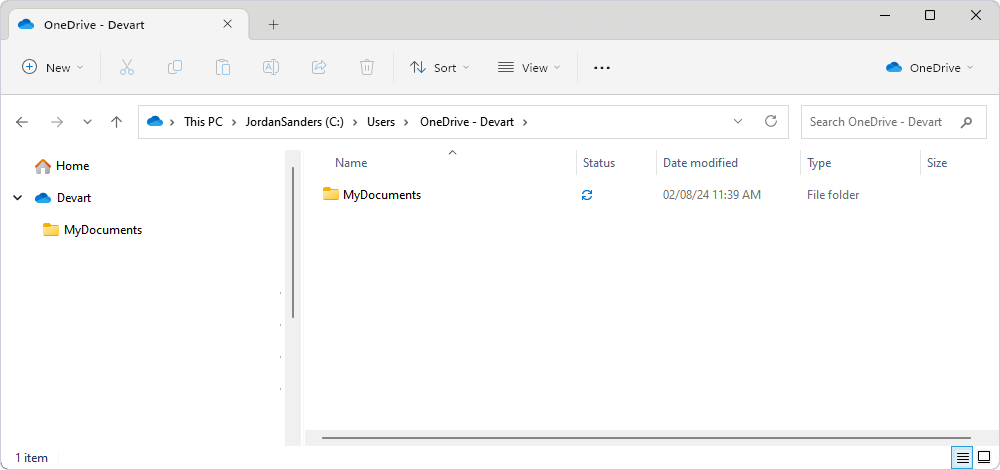Switch to large thumbnails view in status bar

point(984,457)
